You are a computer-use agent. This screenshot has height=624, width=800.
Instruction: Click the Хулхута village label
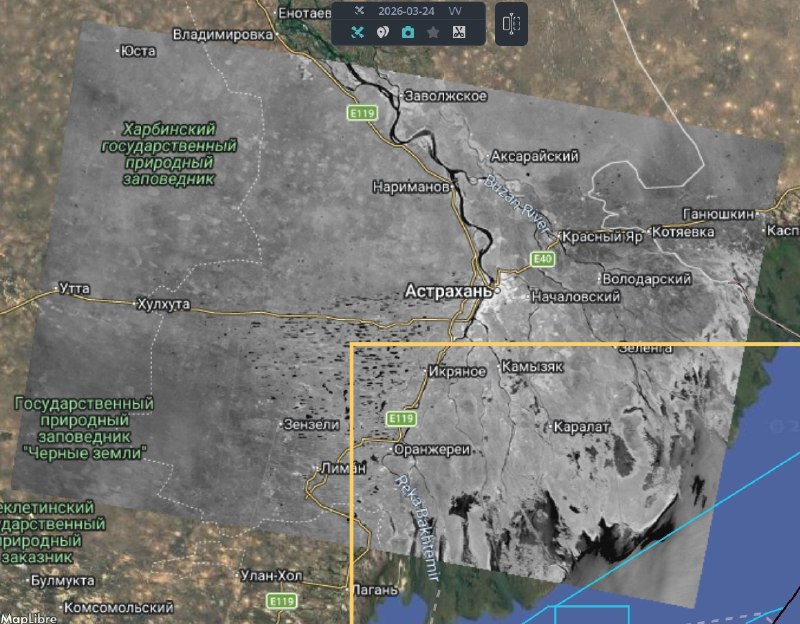coord(162,304)
